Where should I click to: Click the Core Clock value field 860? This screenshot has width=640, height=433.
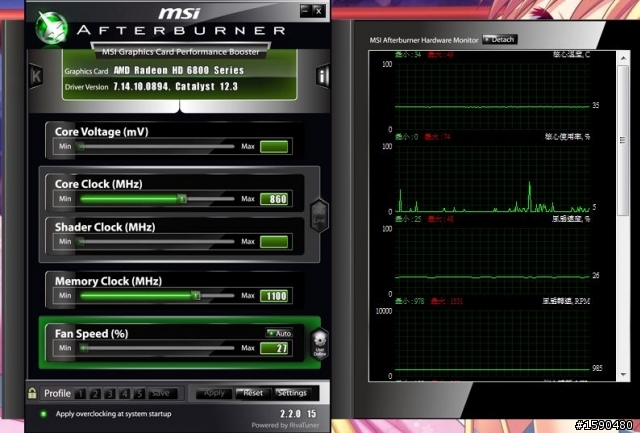click(274, 199)
